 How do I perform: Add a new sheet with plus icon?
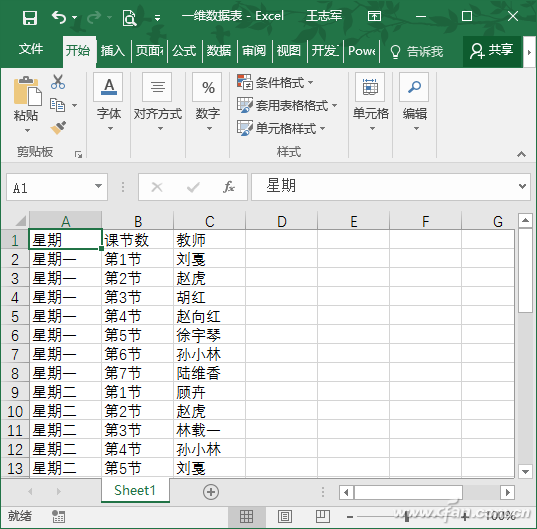(211, 492)
